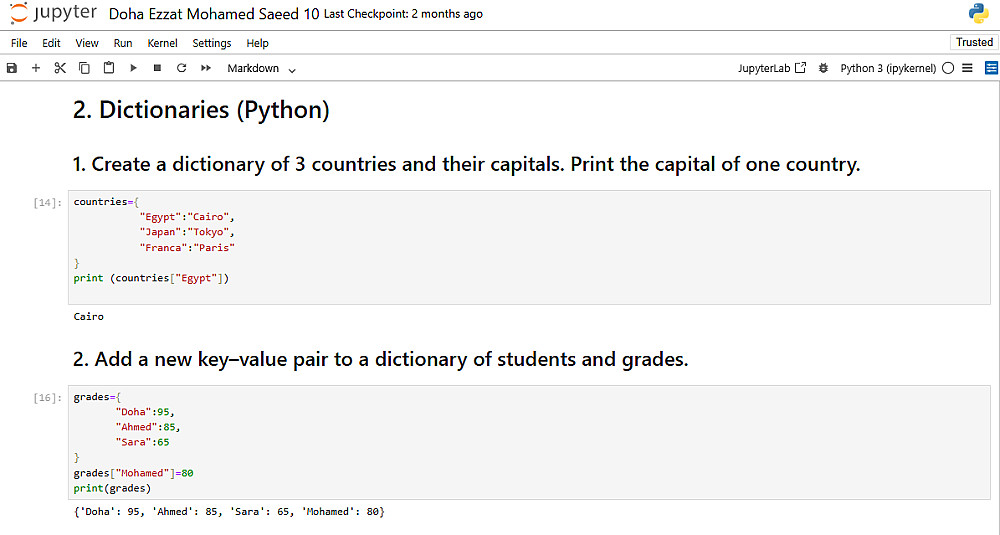Restart the kernel using the circular arrow icon

click(x=181, y=68)
